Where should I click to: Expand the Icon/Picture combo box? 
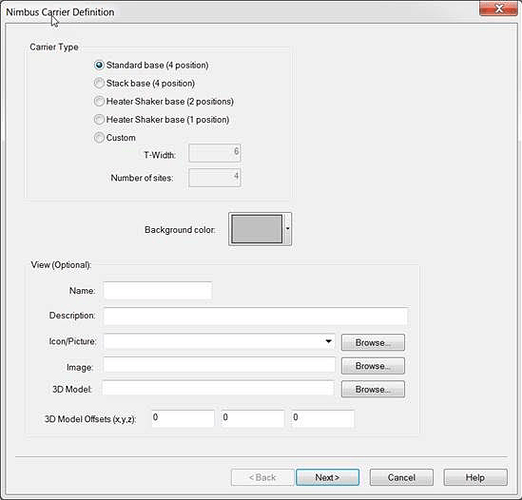[x=328, y=341]
